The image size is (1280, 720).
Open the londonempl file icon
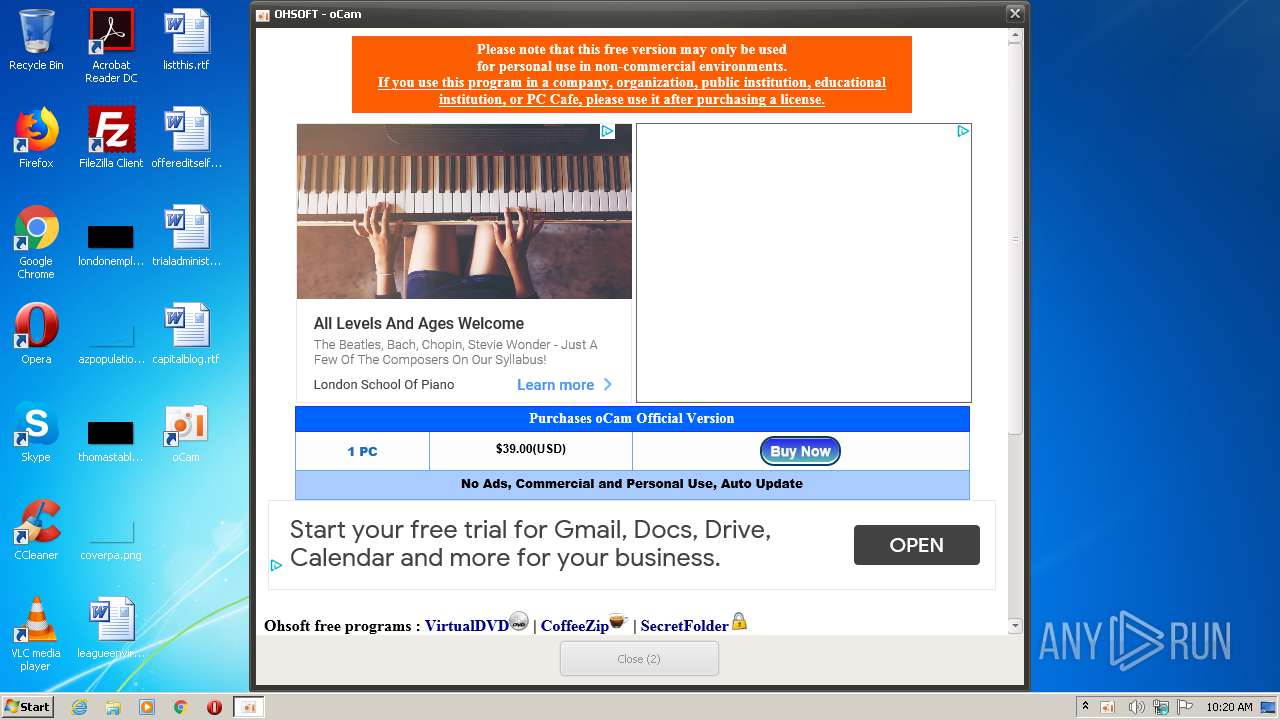pyautogui.click(x=111, y=246)
